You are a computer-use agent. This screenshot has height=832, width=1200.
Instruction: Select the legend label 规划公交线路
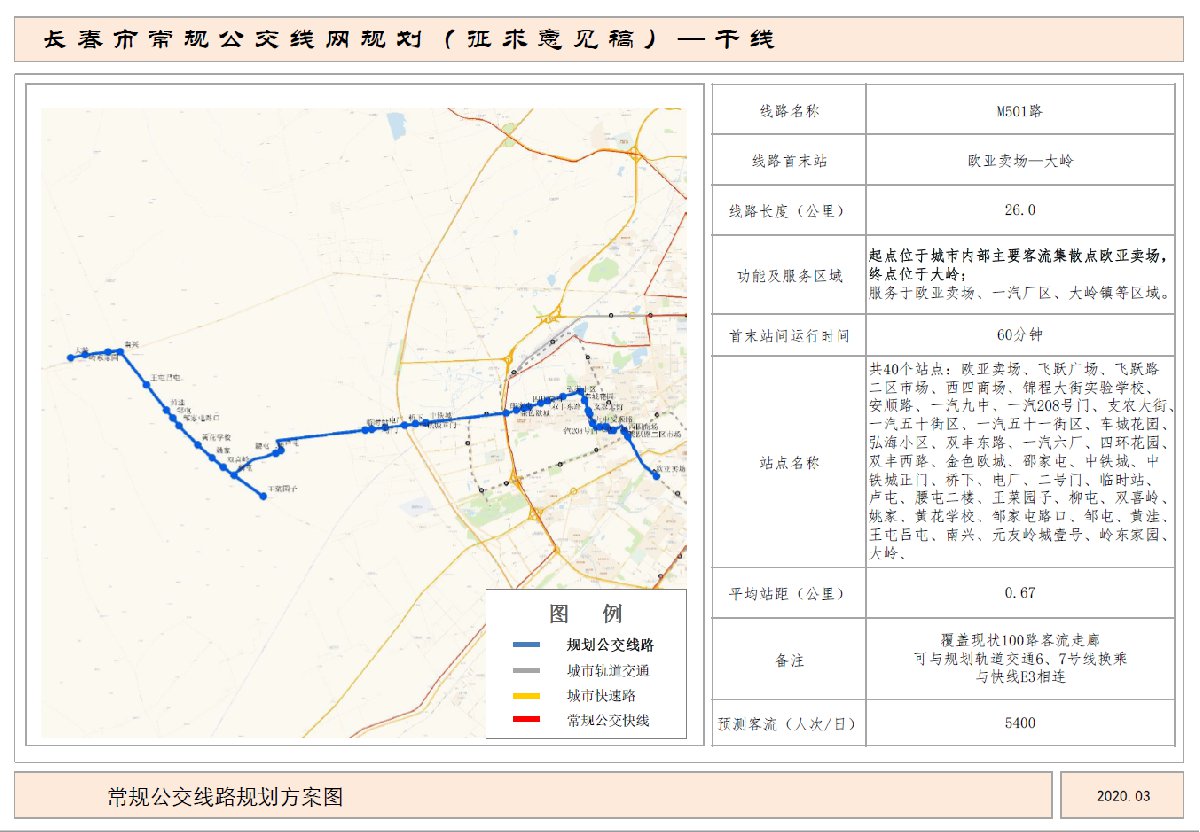tap(610, 645)
